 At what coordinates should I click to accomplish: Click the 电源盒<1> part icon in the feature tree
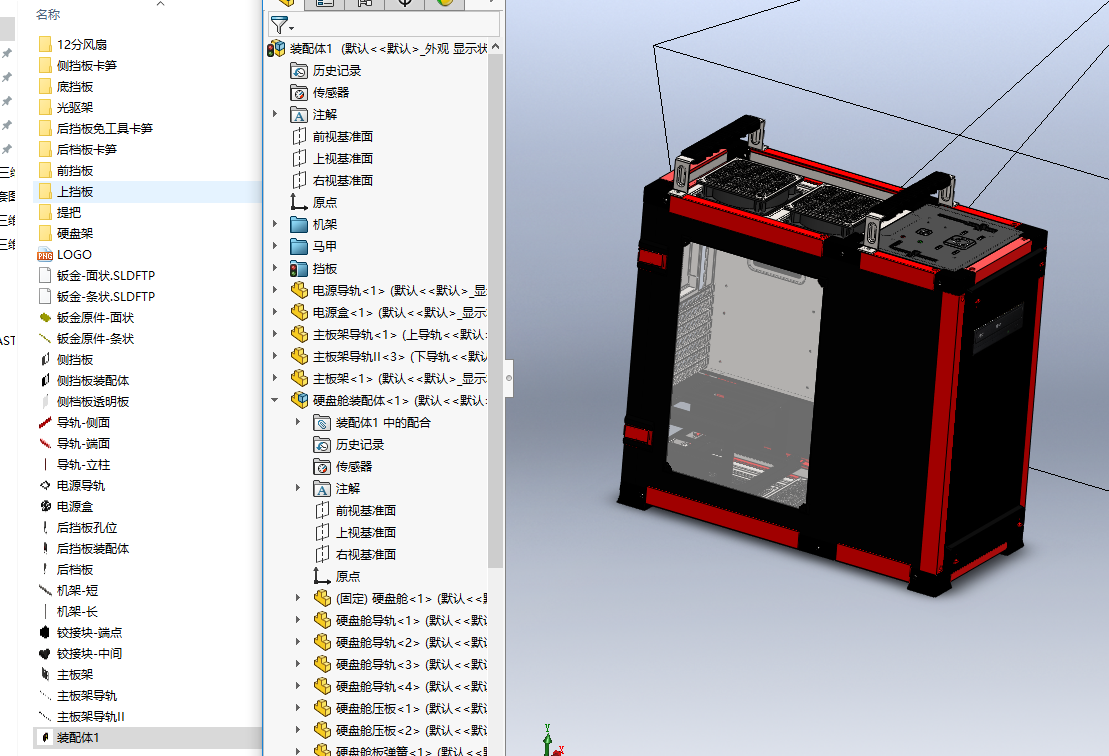[299, 313]
